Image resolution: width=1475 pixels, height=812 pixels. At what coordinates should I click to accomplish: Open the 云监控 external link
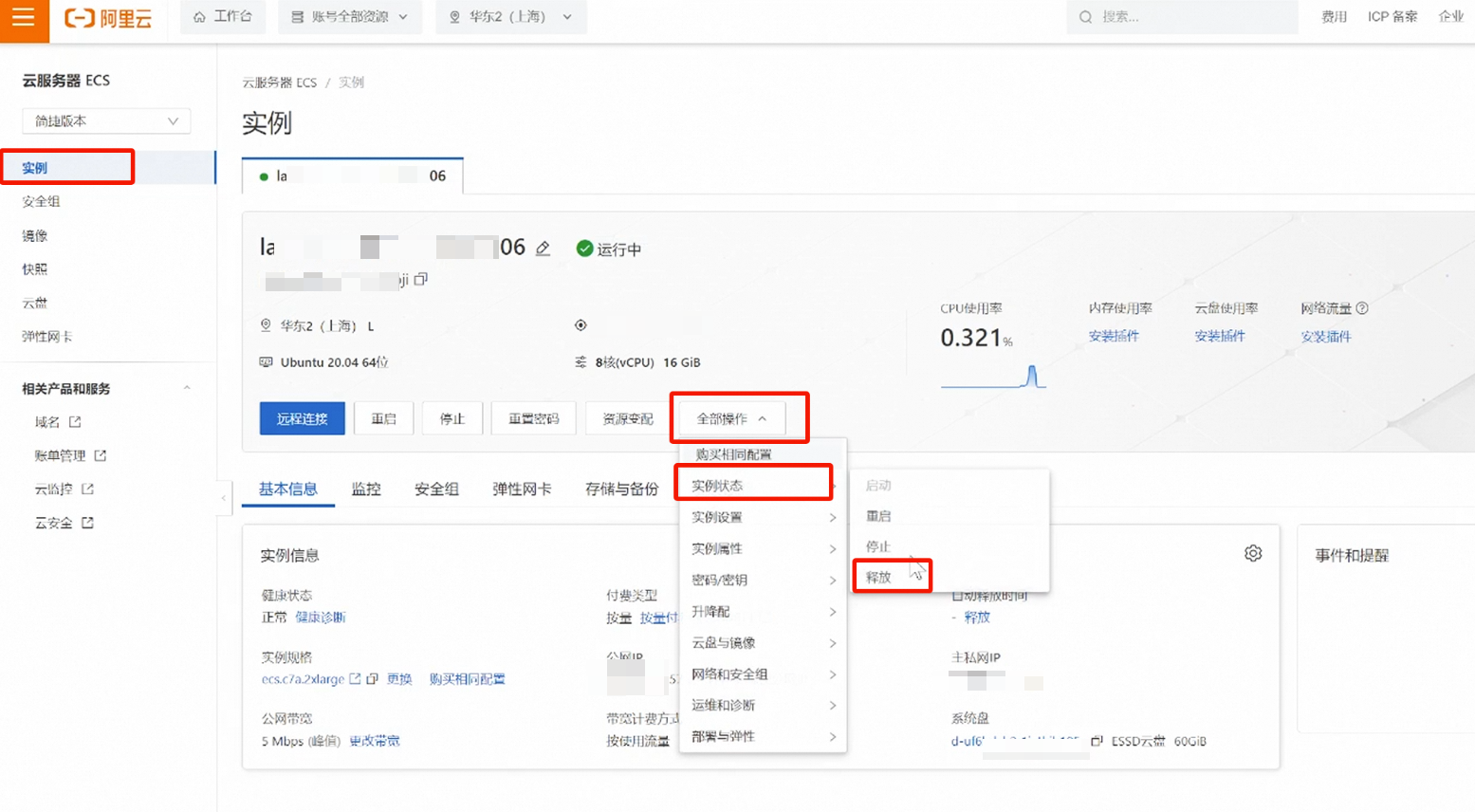[x=65, y=489]
